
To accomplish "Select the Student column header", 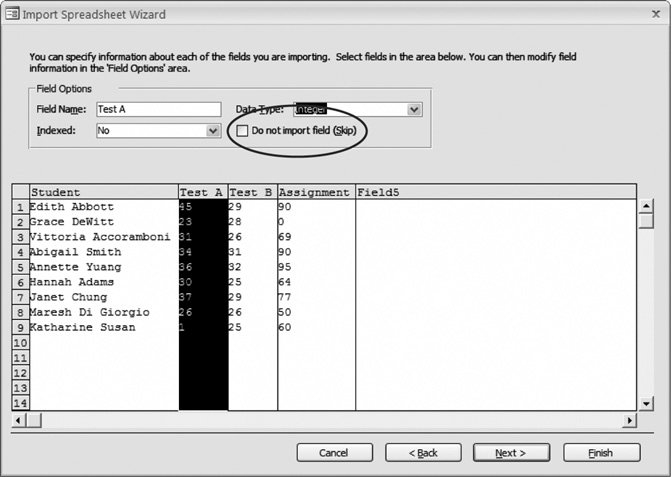I will pyautogui.click(x=102, y=192).
